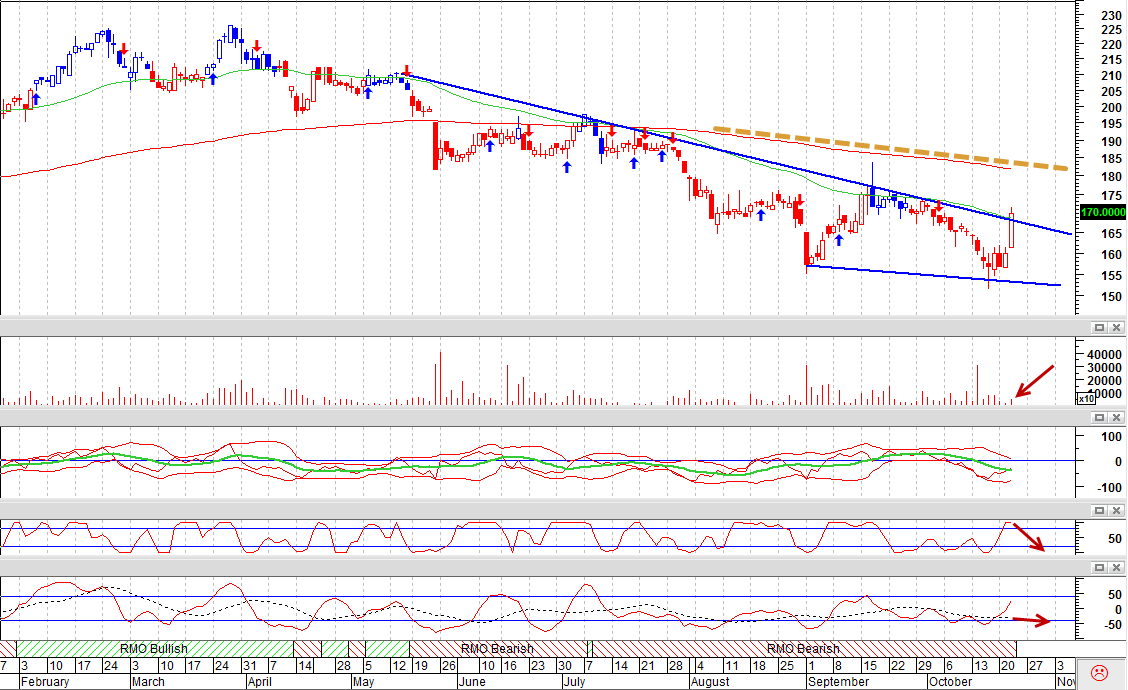Maximize the pane with a single 50 label
Viewport: 1128px width, 690px height.
click(1099, 510)
